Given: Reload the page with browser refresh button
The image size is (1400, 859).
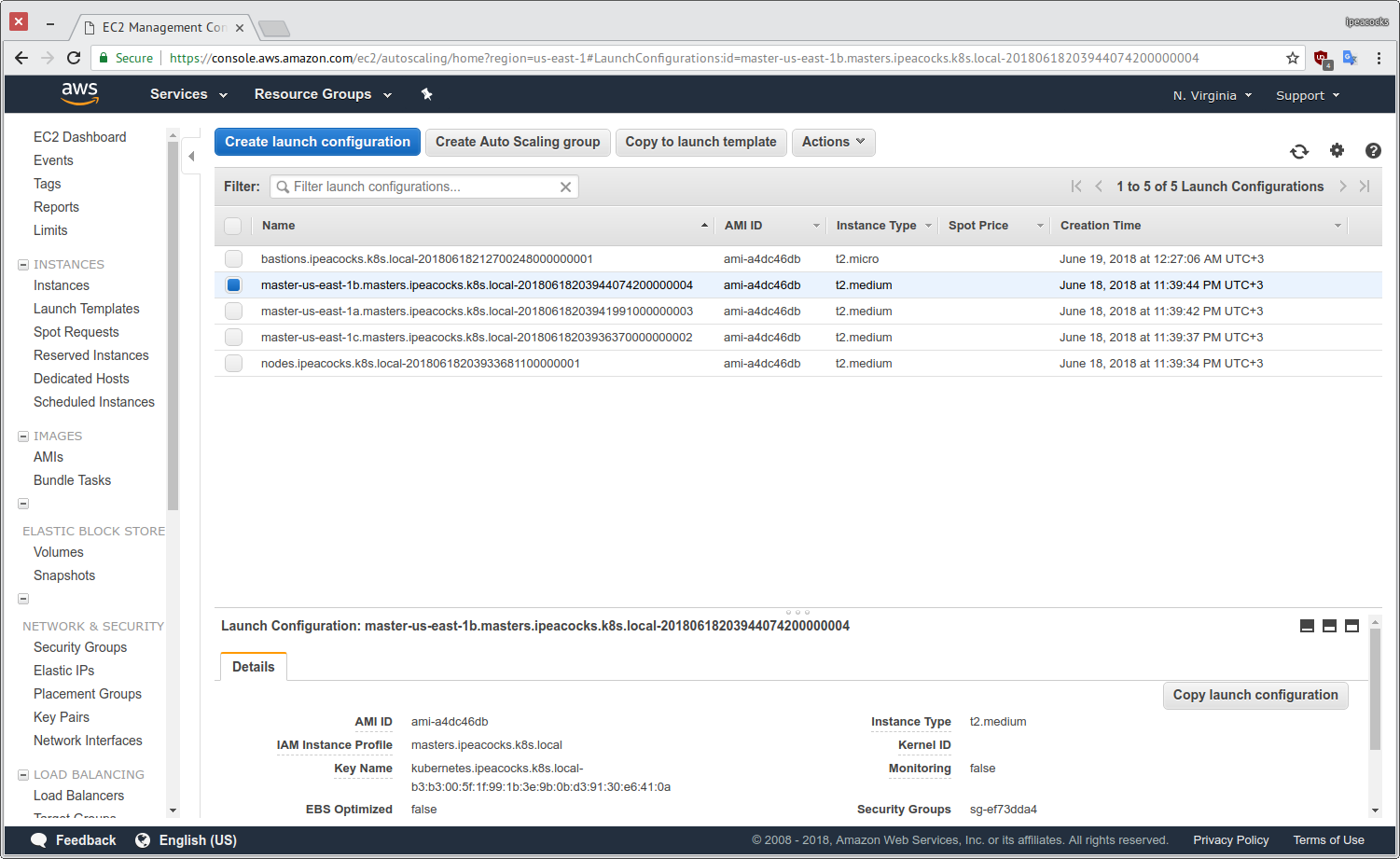Looking at the screenshot, I should point(74,58).
